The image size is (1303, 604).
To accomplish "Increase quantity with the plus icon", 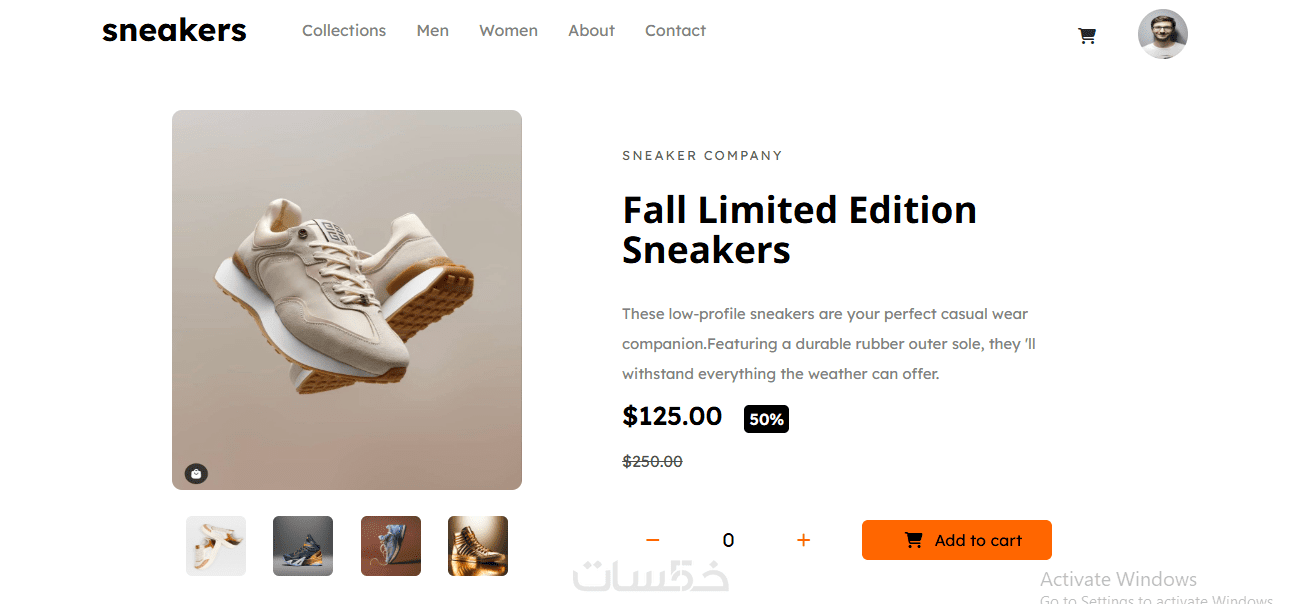I will [x=803, y=540].
